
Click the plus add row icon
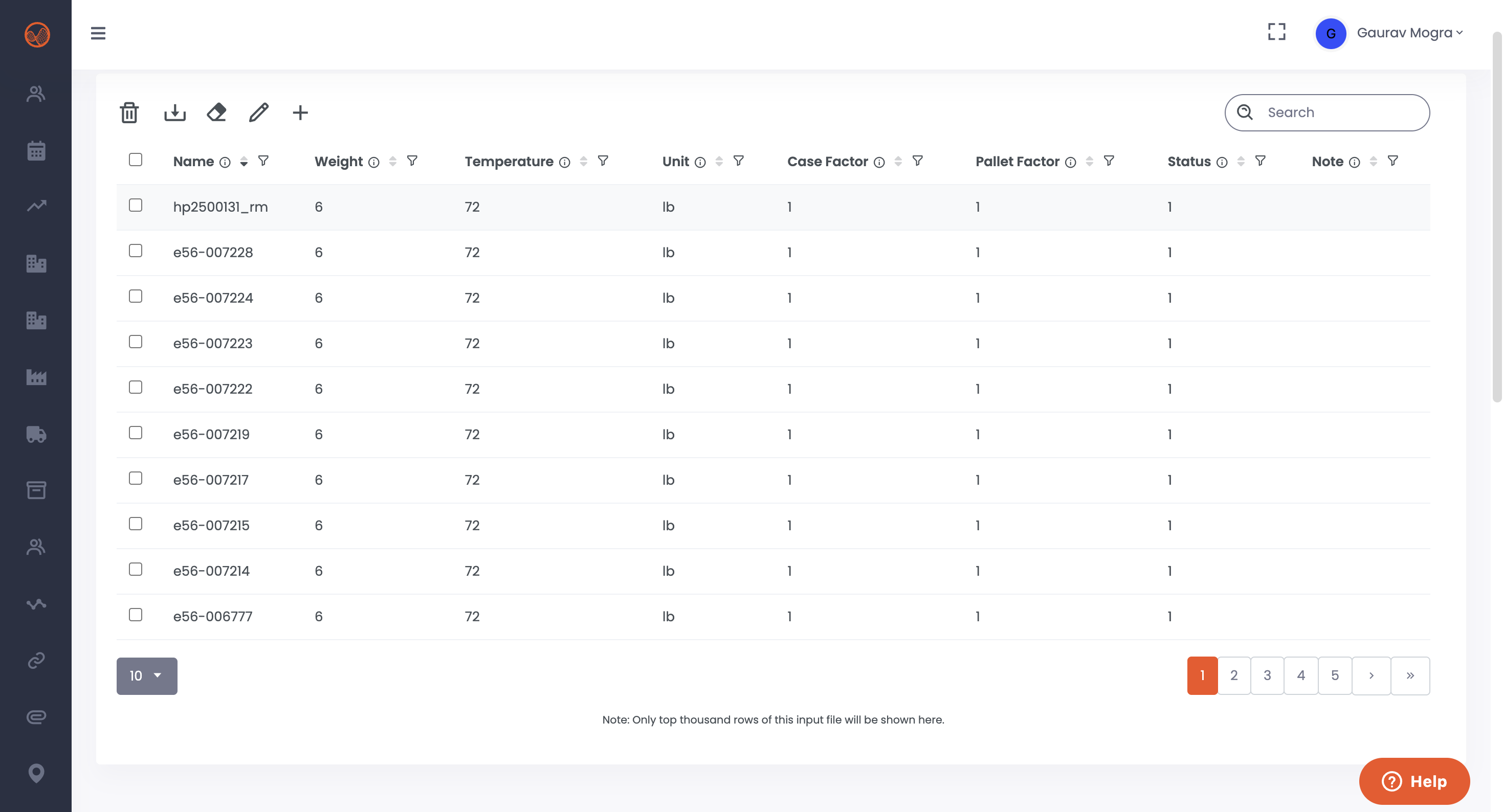pyautogui.click(x=300, y=112)
